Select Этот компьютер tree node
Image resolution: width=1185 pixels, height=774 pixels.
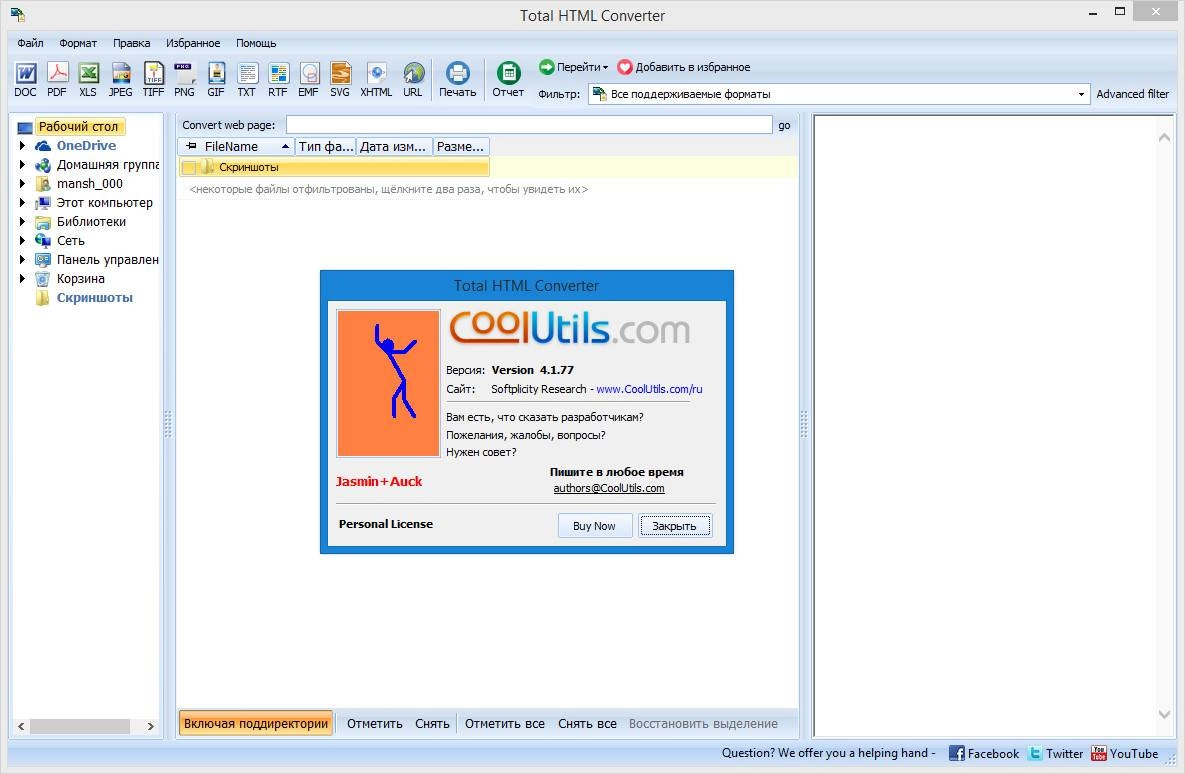point(104,203)
